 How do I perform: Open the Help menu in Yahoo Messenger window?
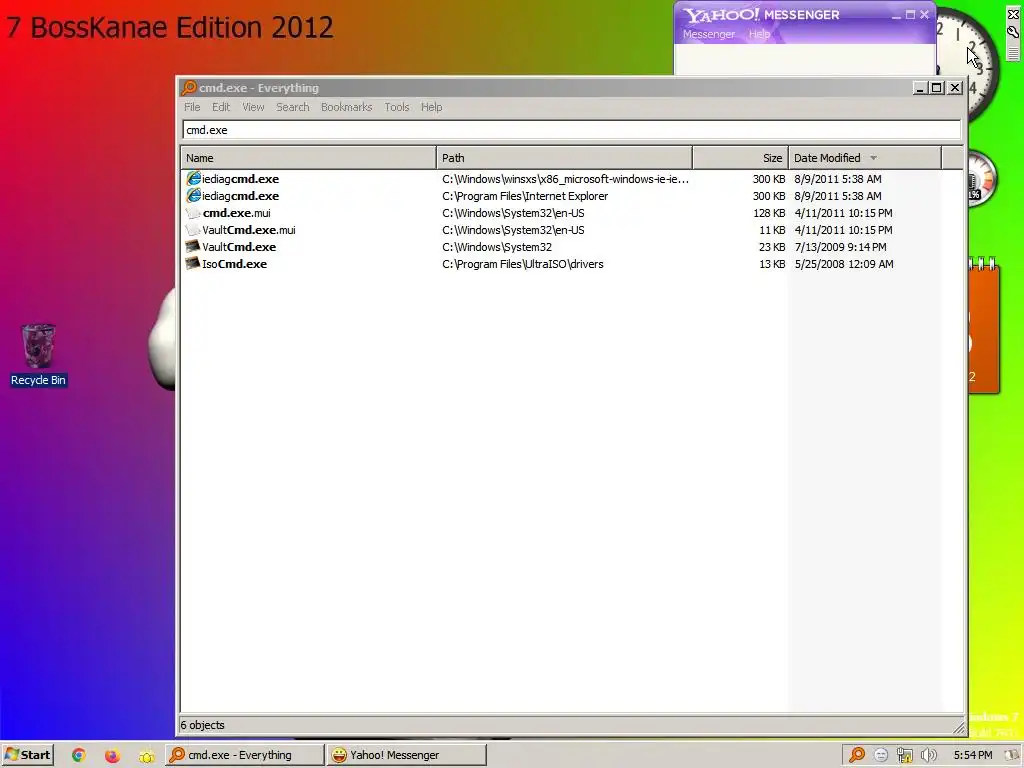(759, 34)
